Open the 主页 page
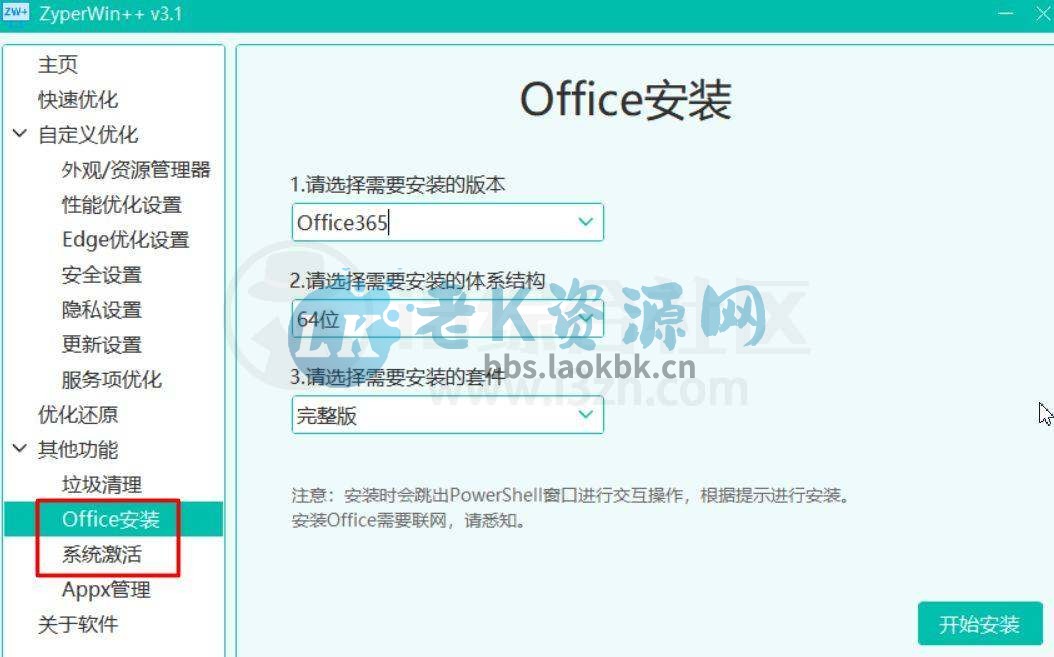This screenshot has width=1054, height=657. [x=58, y=65]
